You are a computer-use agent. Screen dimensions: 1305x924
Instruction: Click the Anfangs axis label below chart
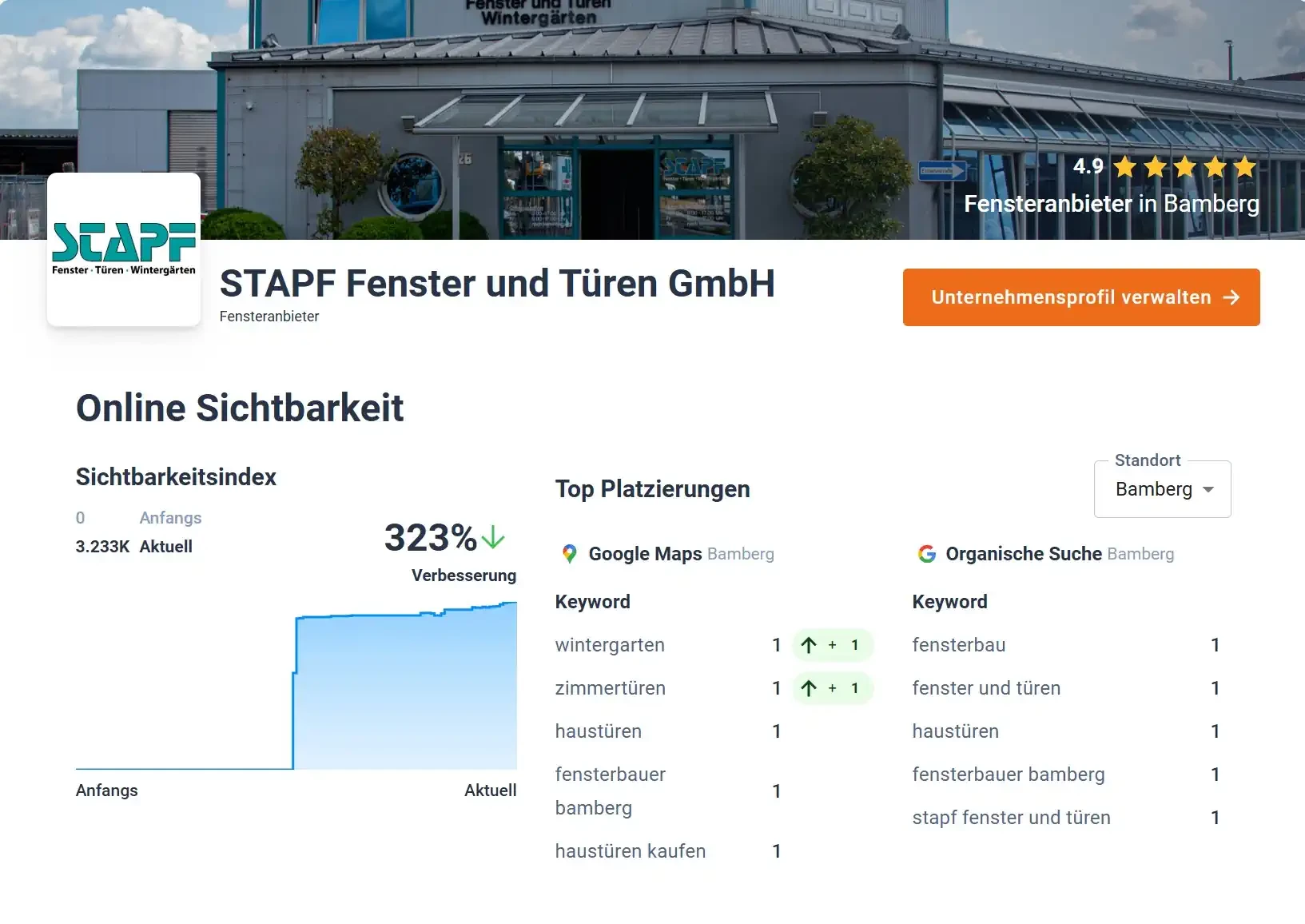(107, 791)
